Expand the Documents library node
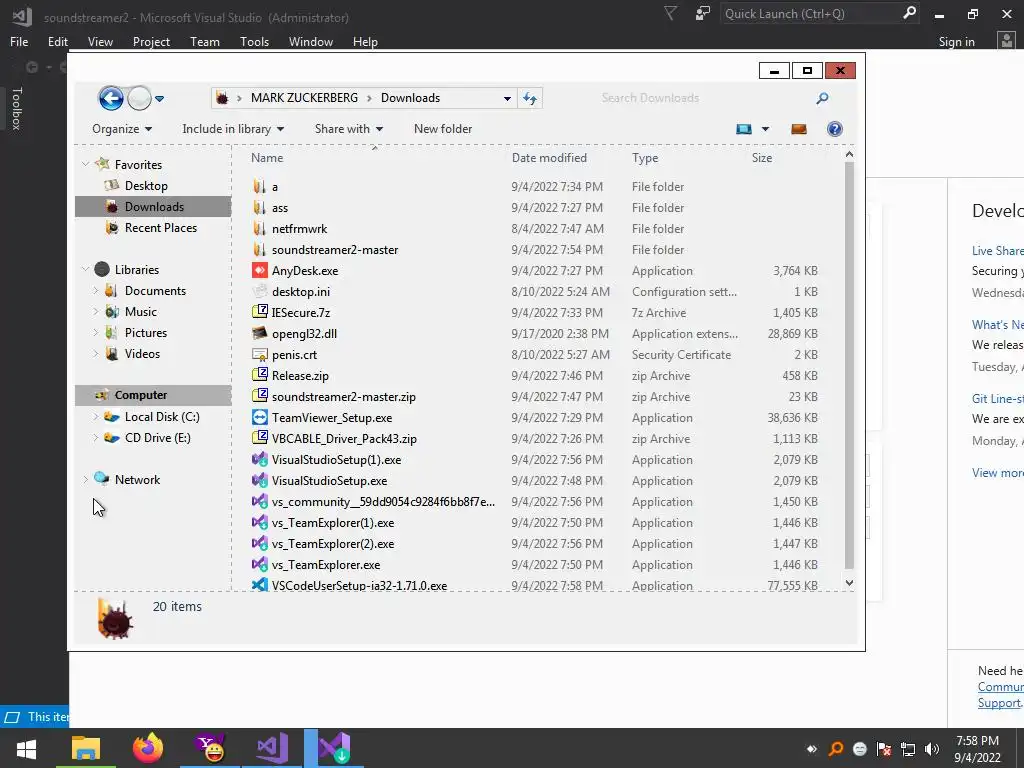1024x768 pixels. (x=95, y=291)
